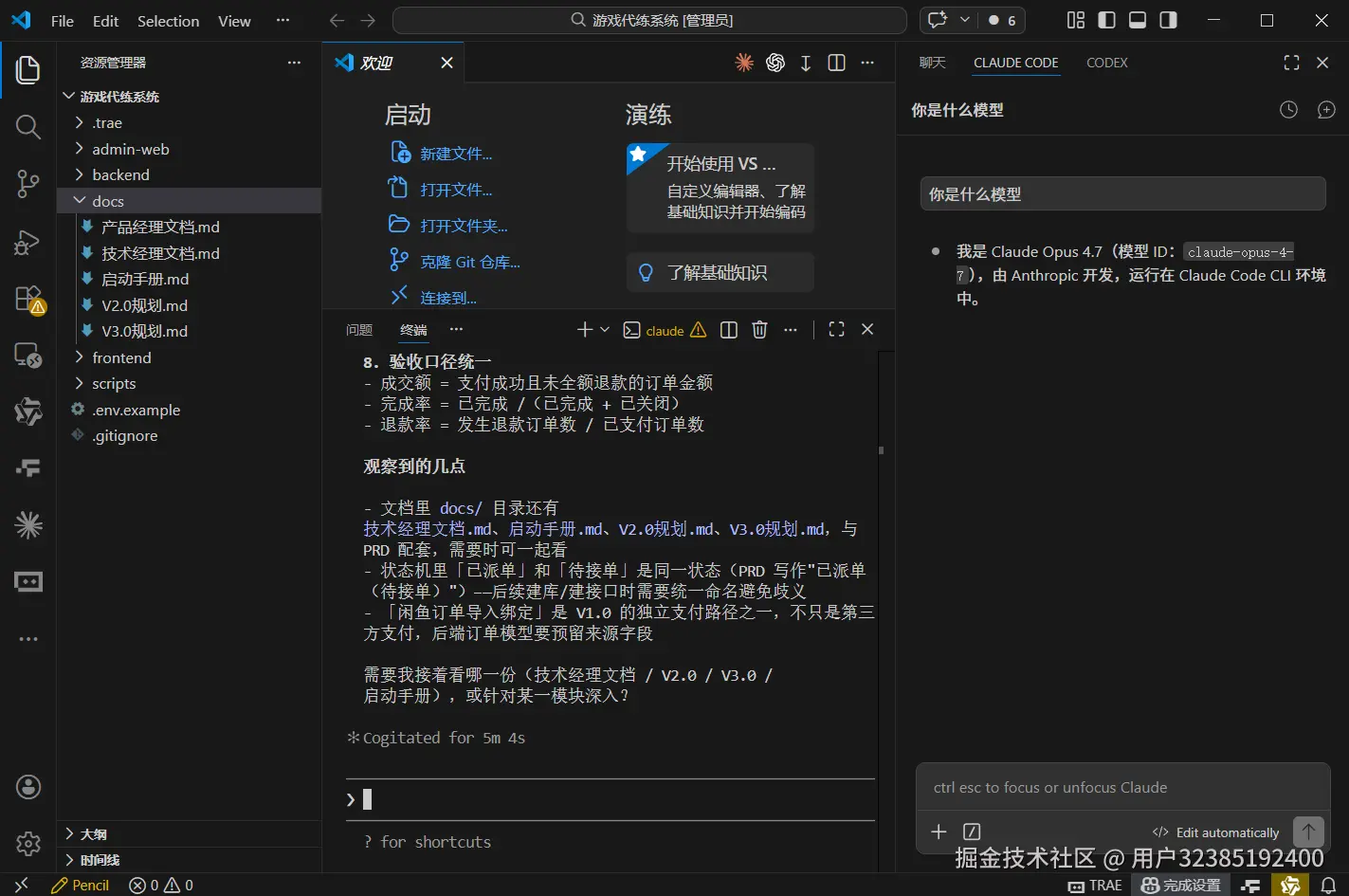
Task: Toggle Edit automatically mode
Action: pos(1216,832)
